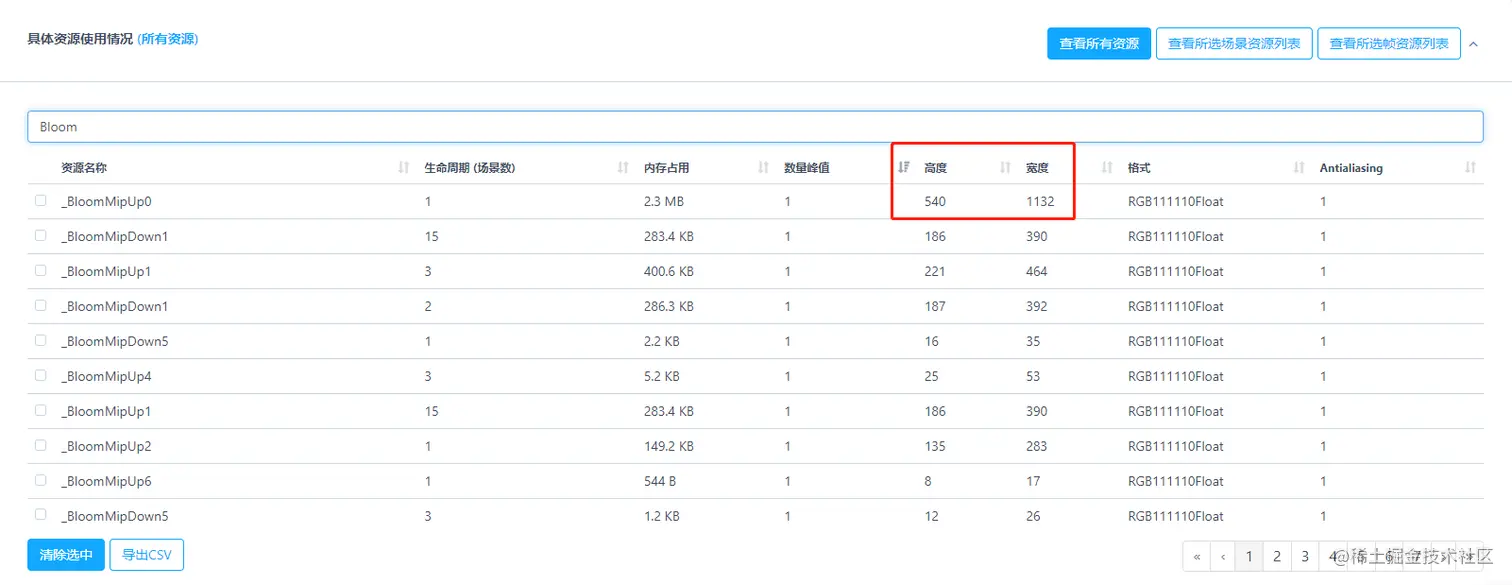Click the height value 187
Viewport: 1512px width, 585px height.
coord(935,306)
